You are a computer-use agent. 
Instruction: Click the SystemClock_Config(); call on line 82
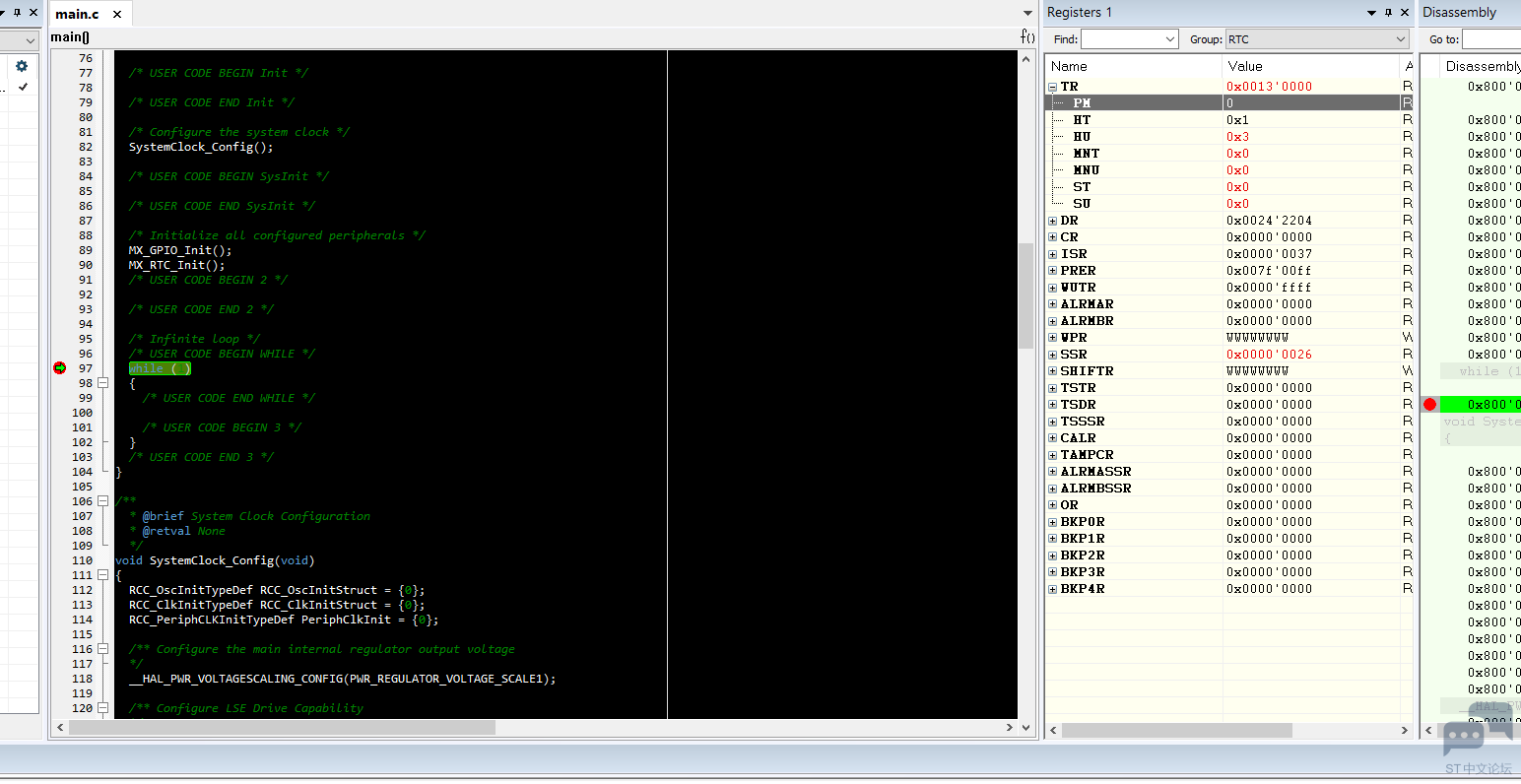tap(201, 147)
